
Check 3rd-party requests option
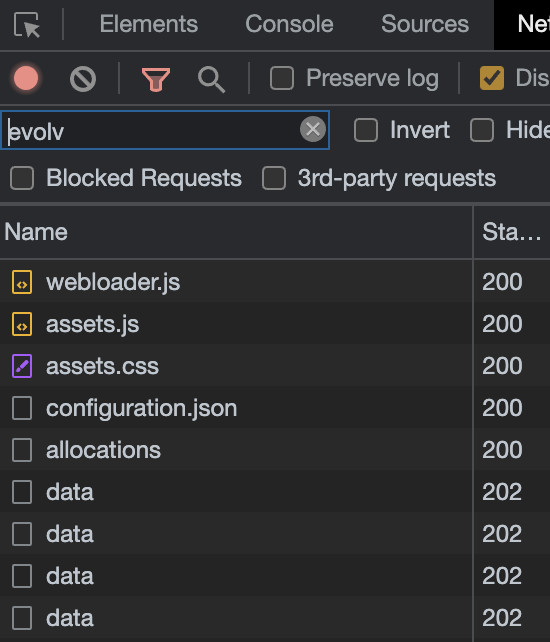click(x=274, y=178)
